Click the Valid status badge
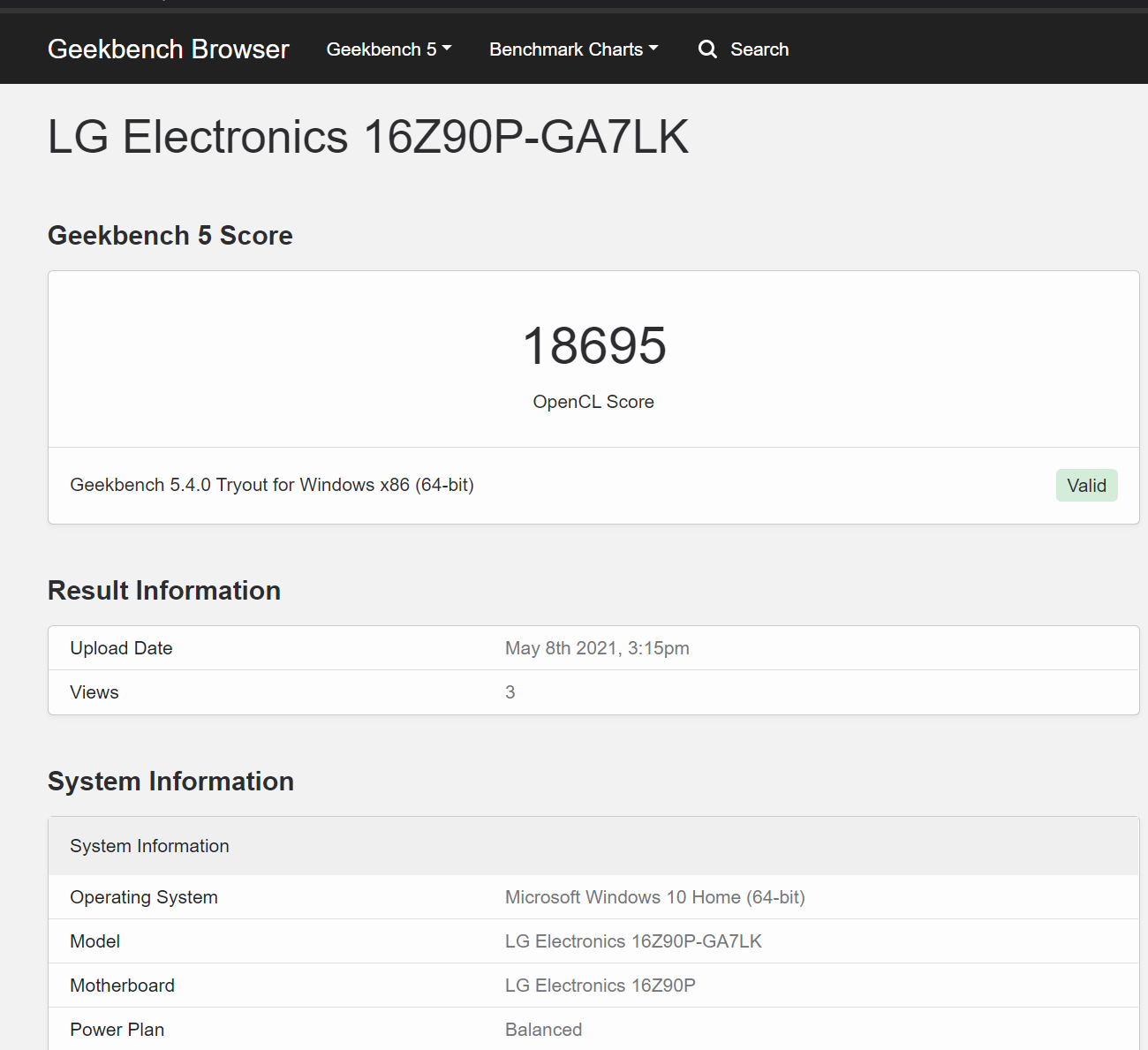The image size is (1148, 1050). (x=1086, y=486)
